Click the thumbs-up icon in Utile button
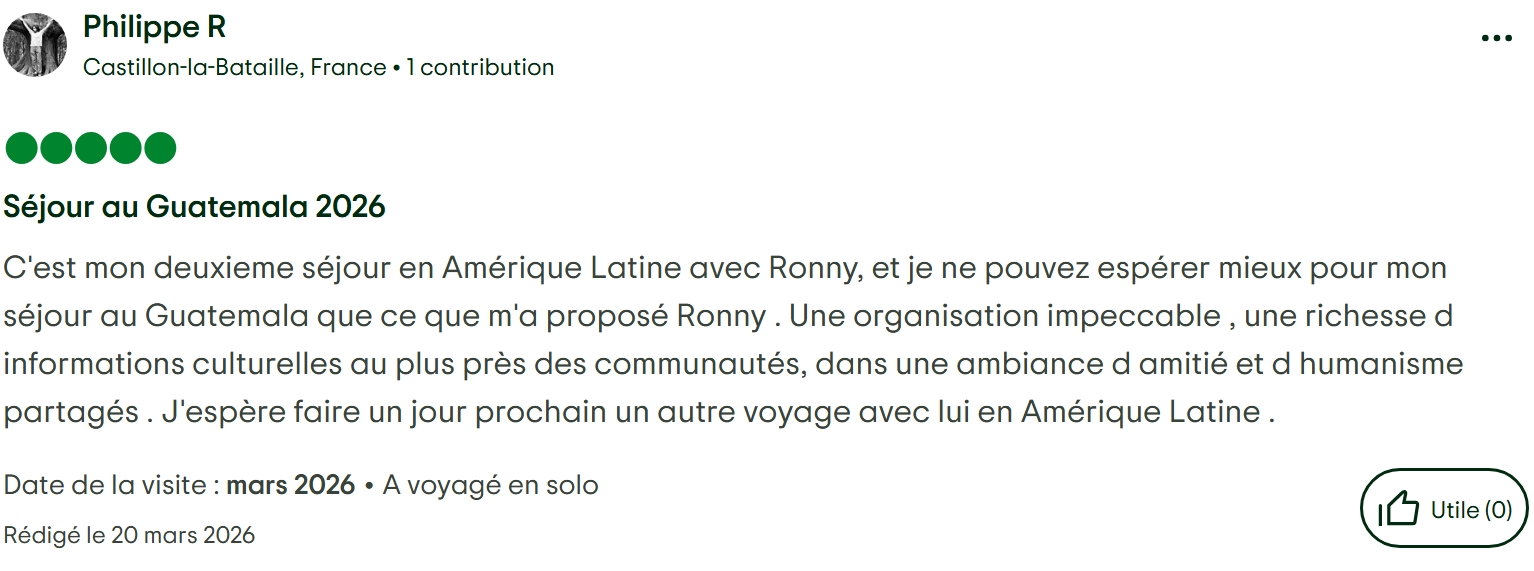The height and width of the screenshot is (571, 1534). pos(1399,510)
